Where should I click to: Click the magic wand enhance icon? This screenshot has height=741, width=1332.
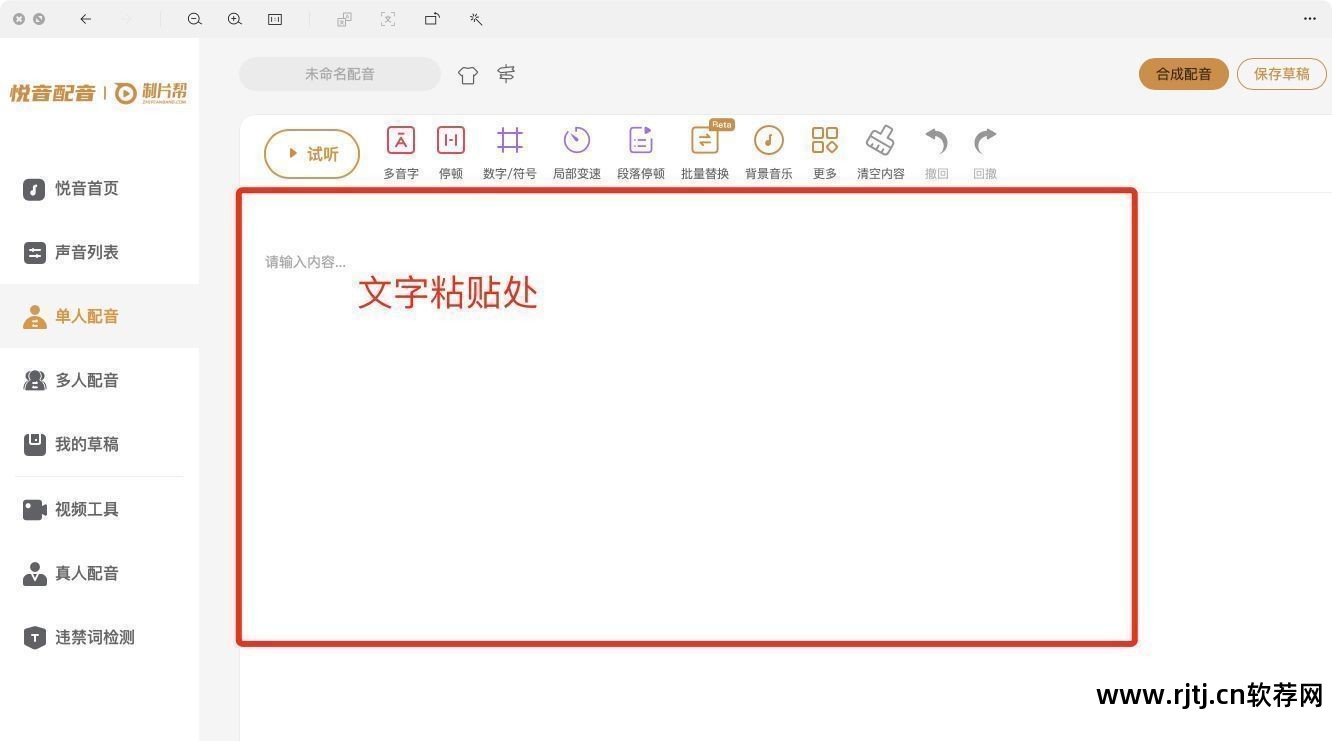476,19
